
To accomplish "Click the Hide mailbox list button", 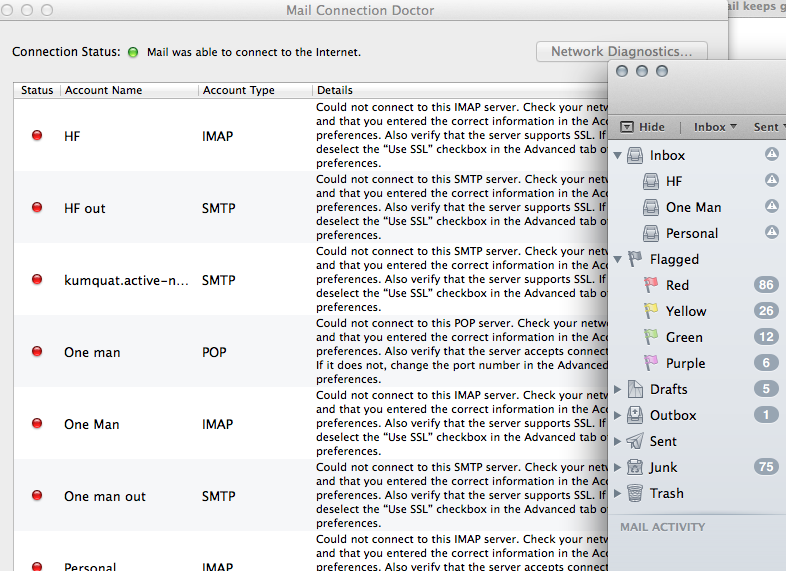I will click(x=642, y=127).
